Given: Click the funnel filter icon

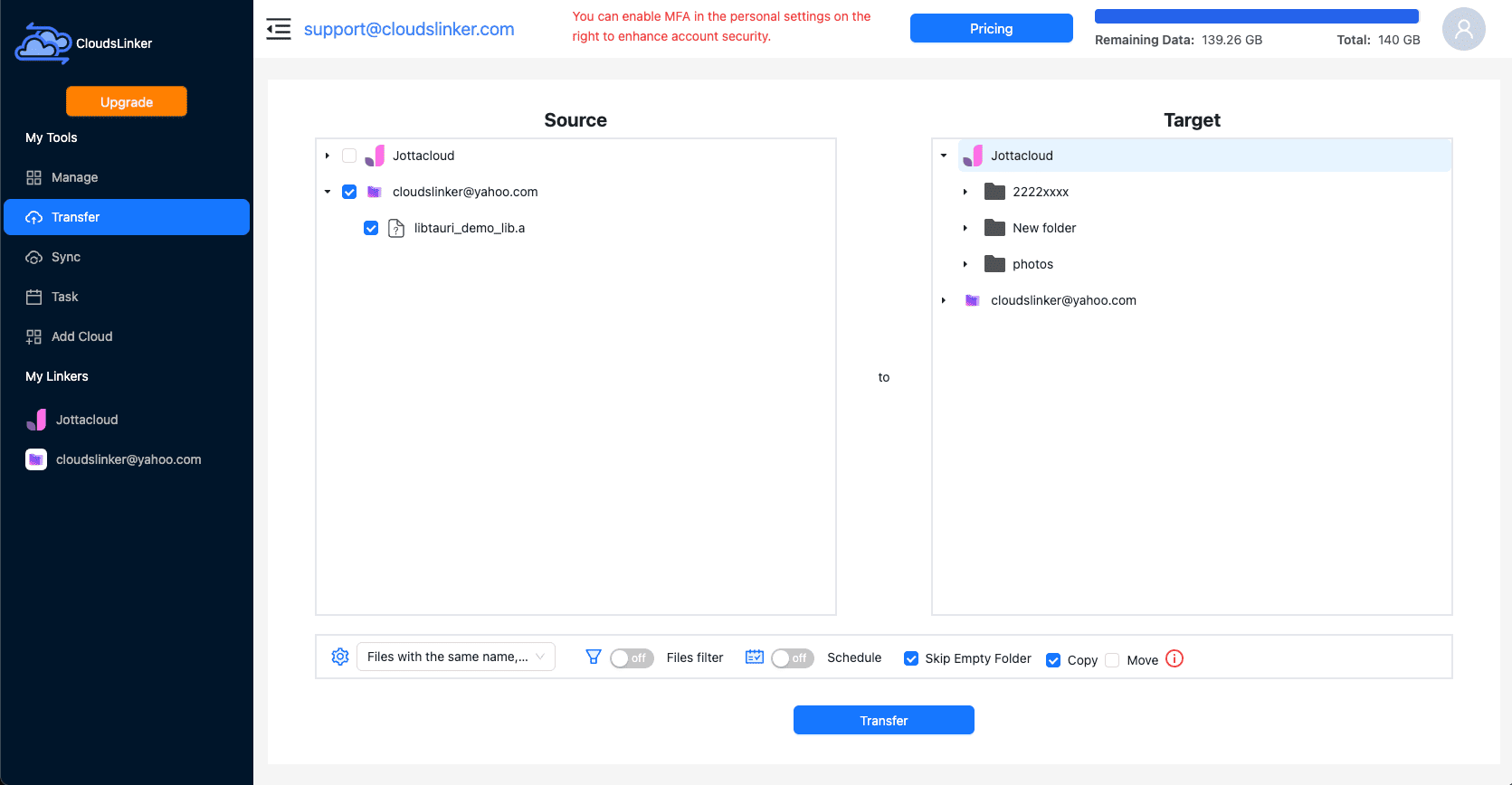Looking at the screenshot, I should (594, 657).
